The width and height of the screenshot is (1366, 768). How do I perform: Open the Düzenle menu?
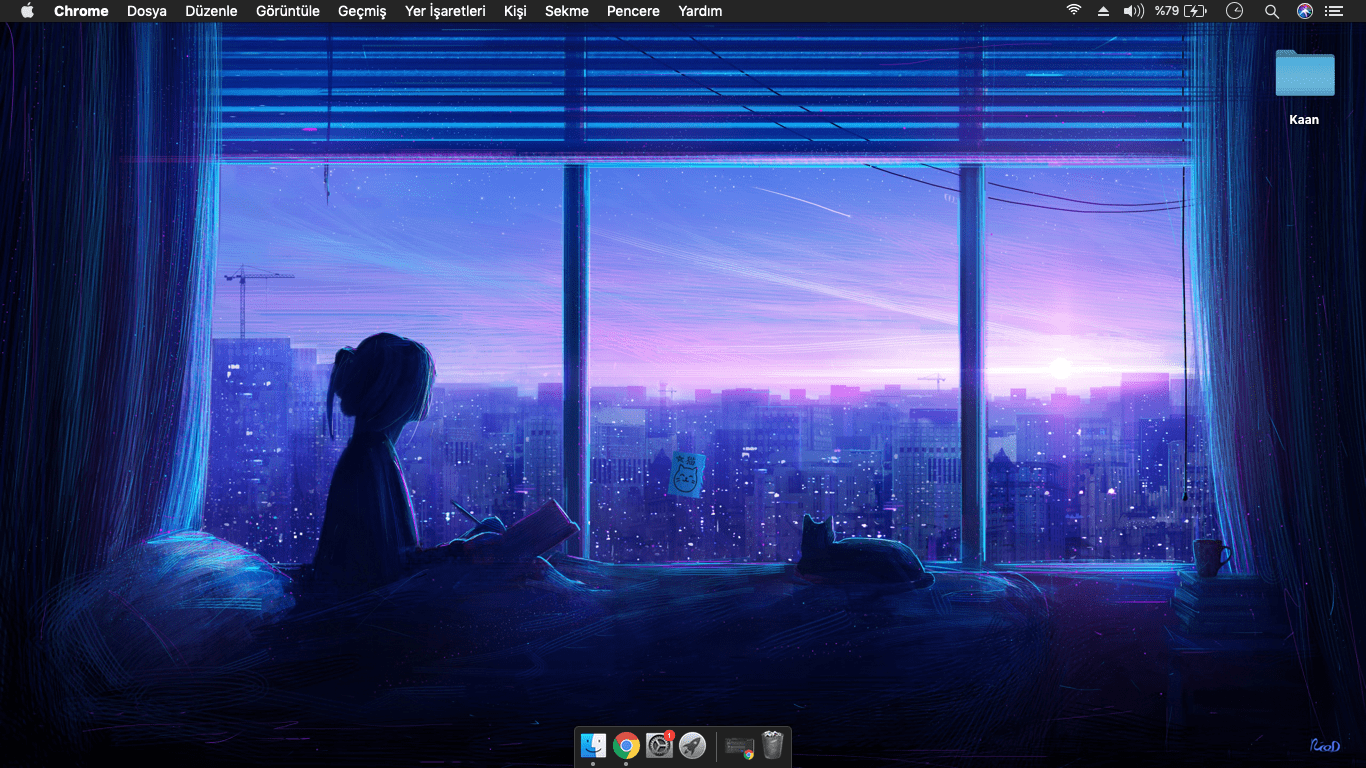coord(211,11)
